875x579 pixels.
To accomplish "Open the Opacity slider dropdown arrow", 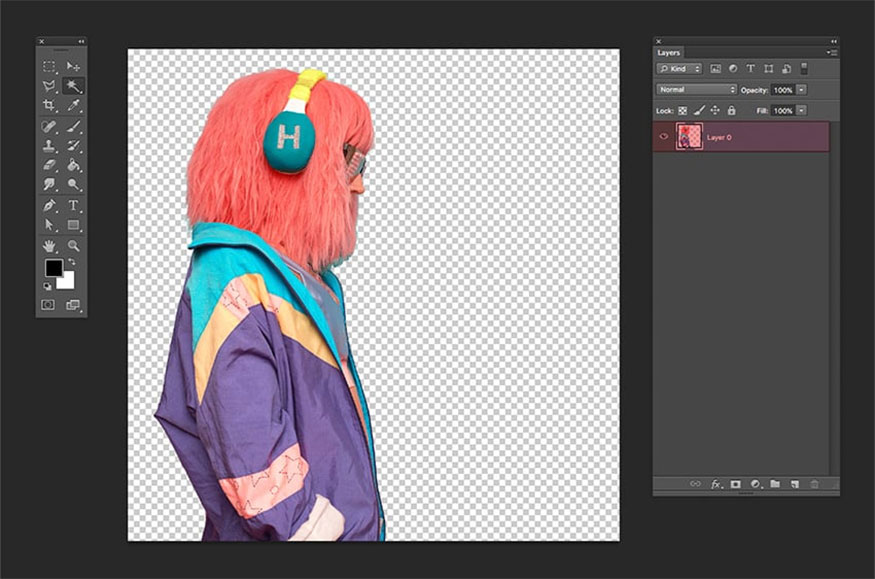I will (801, 90).
